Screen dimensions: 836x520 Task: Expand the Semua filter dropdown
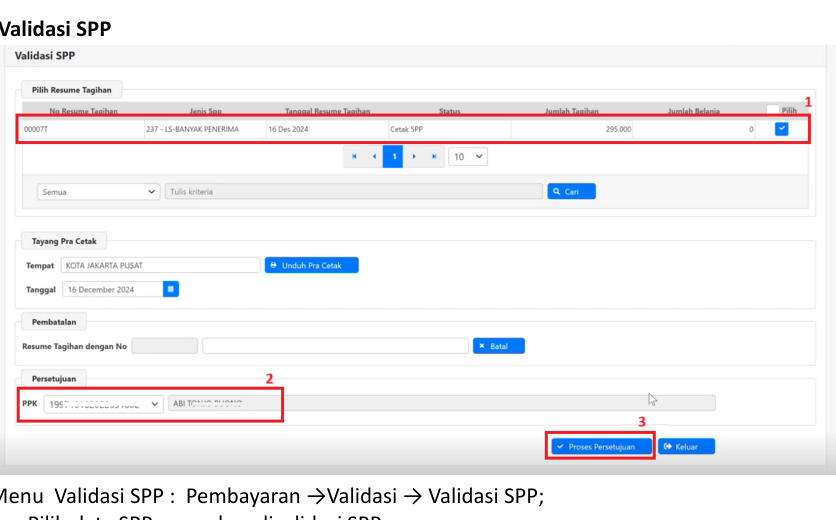(98, 191)
